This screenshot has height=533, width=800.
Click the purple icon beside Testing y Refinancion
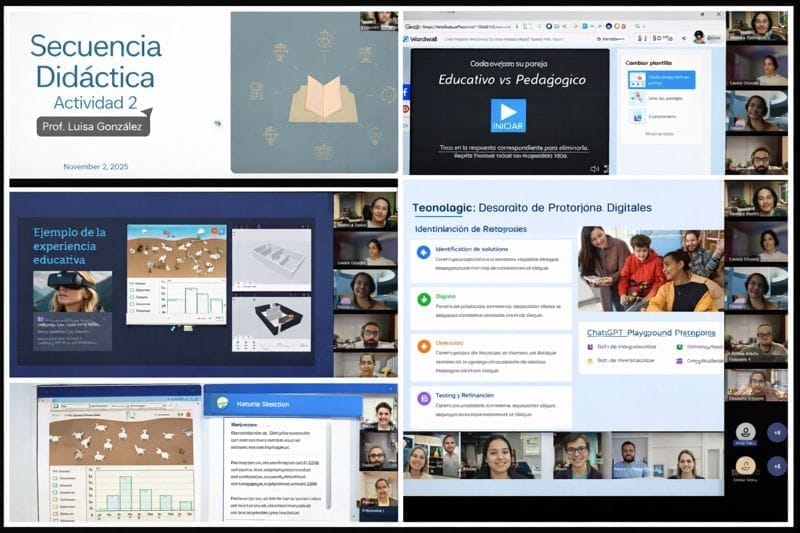pyautogui.click(x=424, y=398)
